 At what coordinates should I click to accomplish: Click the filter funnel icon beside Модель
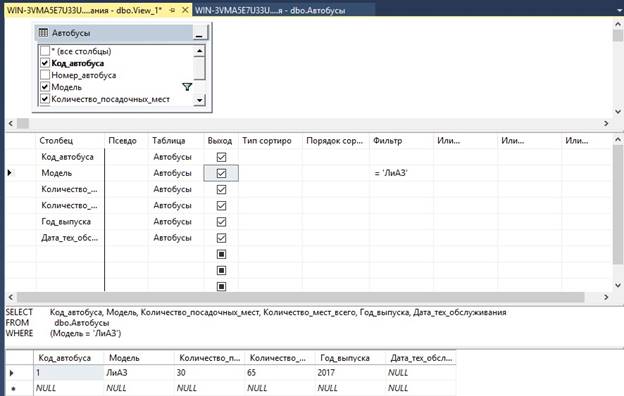187,87
